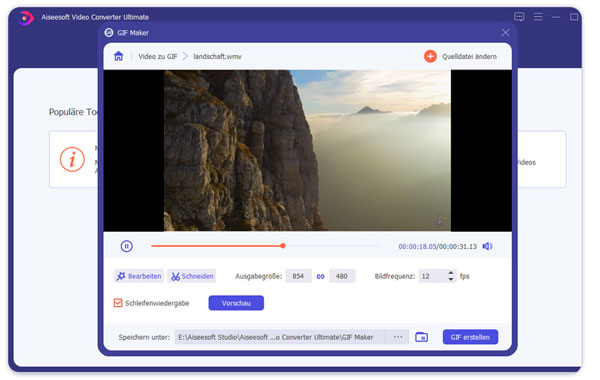
Task: Click the Speichern unter path field
Action: [280, 337]
